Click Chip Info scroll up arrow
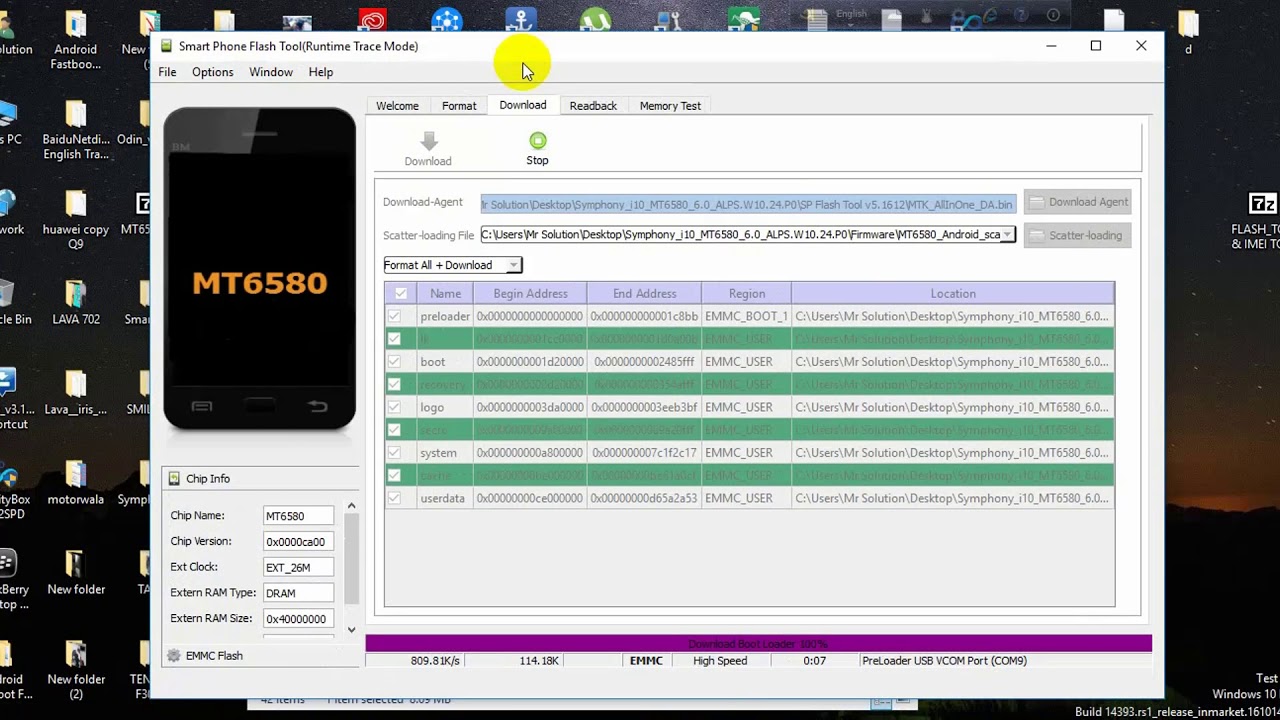This screenshot has width=1280, height=720. 351,506
